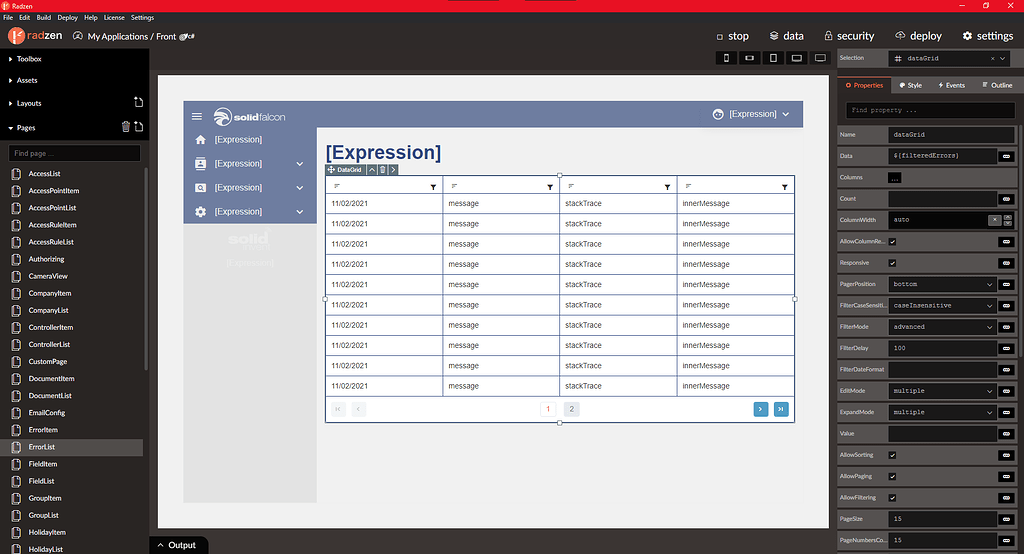The height and width of the screenshot is (554, 1024).
Task: Click filter icon of third grid column
Action: pos(667,187)
